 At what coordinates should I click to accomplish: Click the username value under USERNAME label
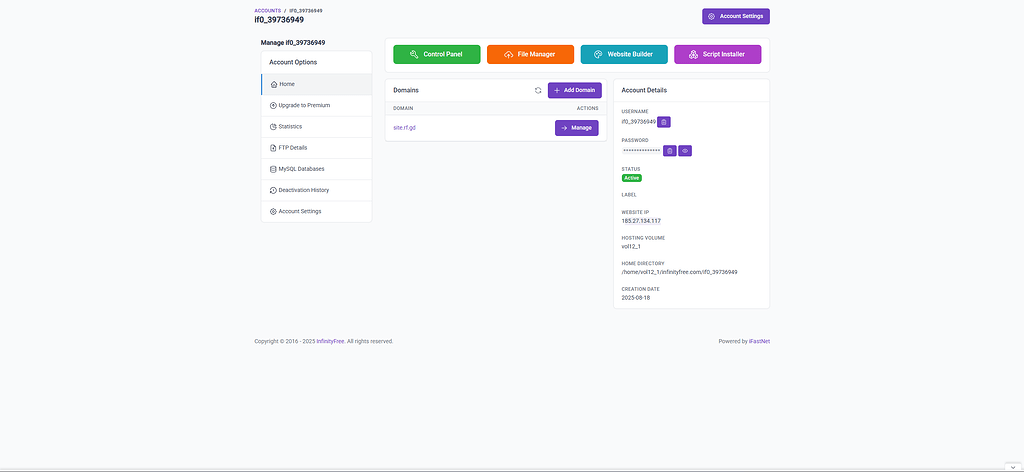coord(639,122)
